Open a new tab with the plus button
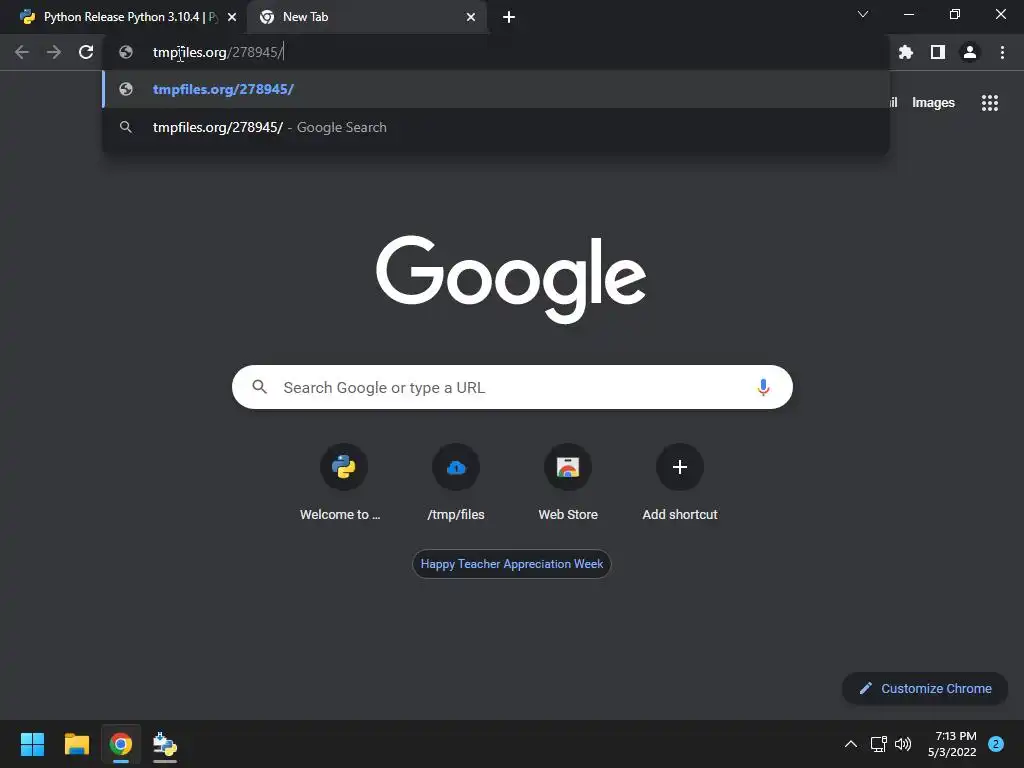Image resolution: width=1024 pixels, height=768 pixels. (509, 17)
